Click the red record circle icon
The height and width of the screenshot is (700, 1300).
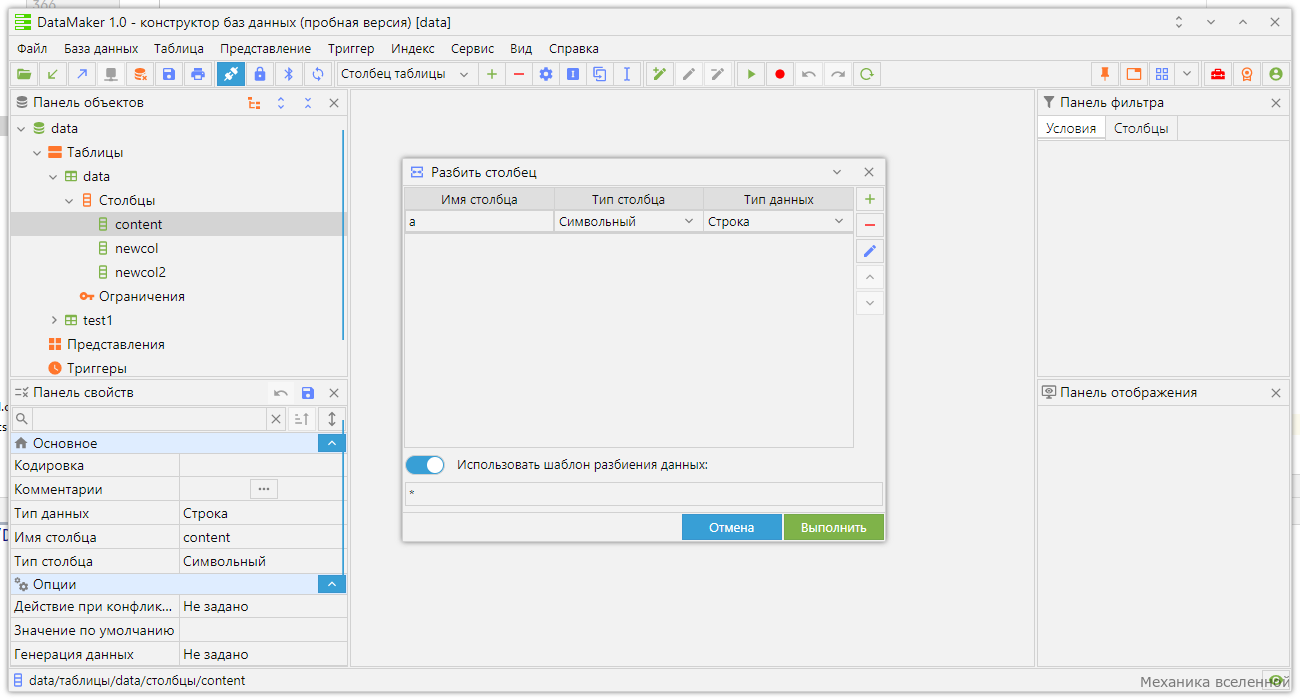(x=779, y=74)
